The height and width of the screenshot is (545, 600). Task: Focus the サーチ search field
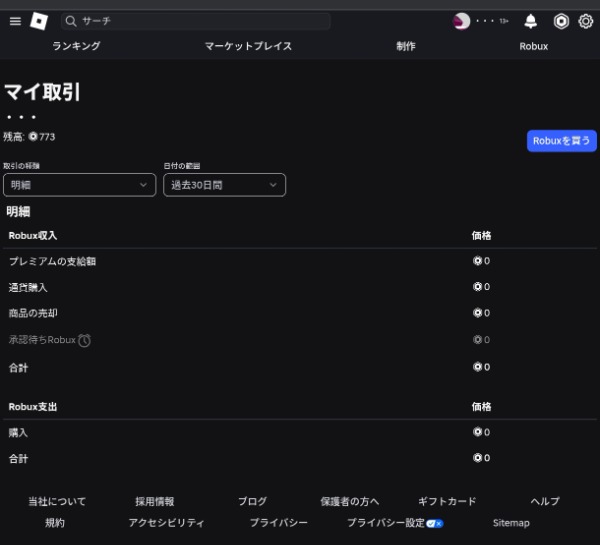200,21
